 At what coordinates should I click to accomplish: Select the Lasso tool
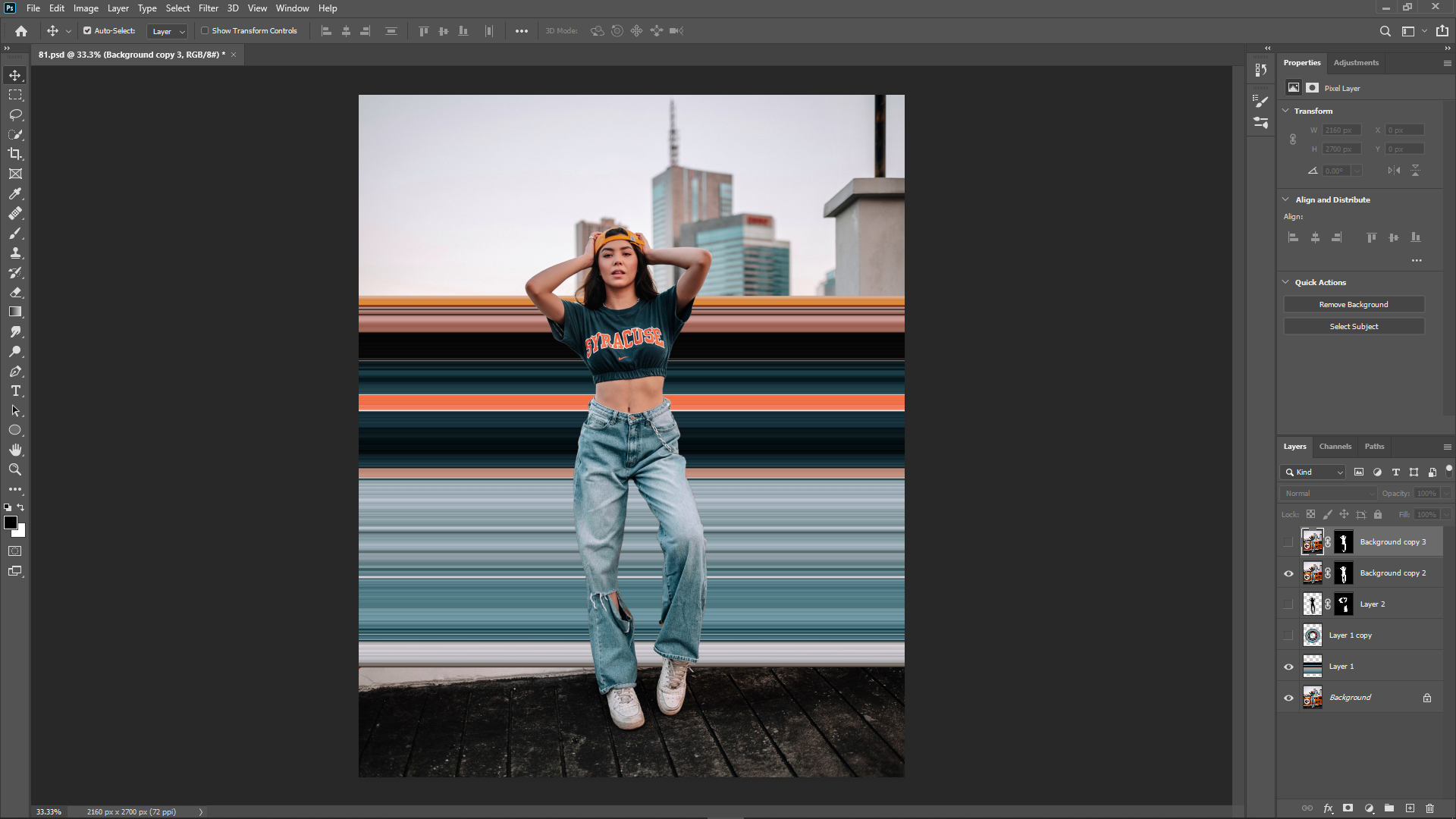[15, 115]
